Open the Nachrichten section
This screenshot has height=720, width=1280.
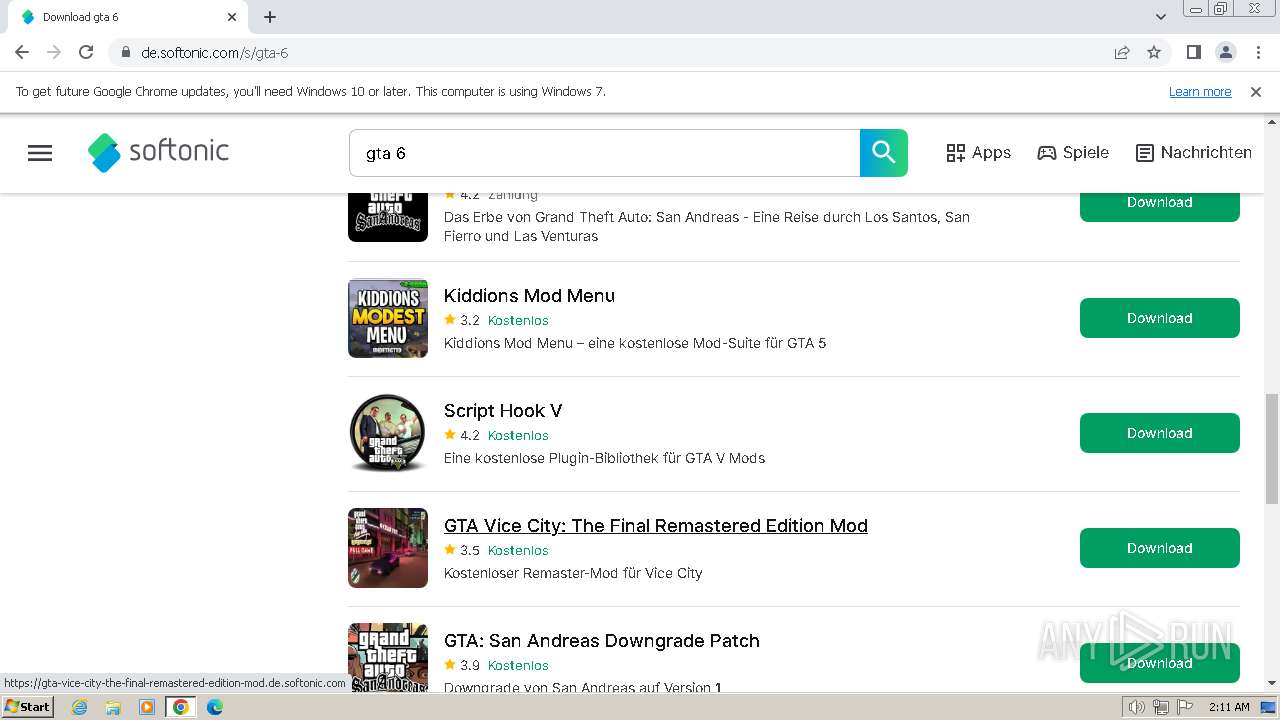click(1194, 153)
